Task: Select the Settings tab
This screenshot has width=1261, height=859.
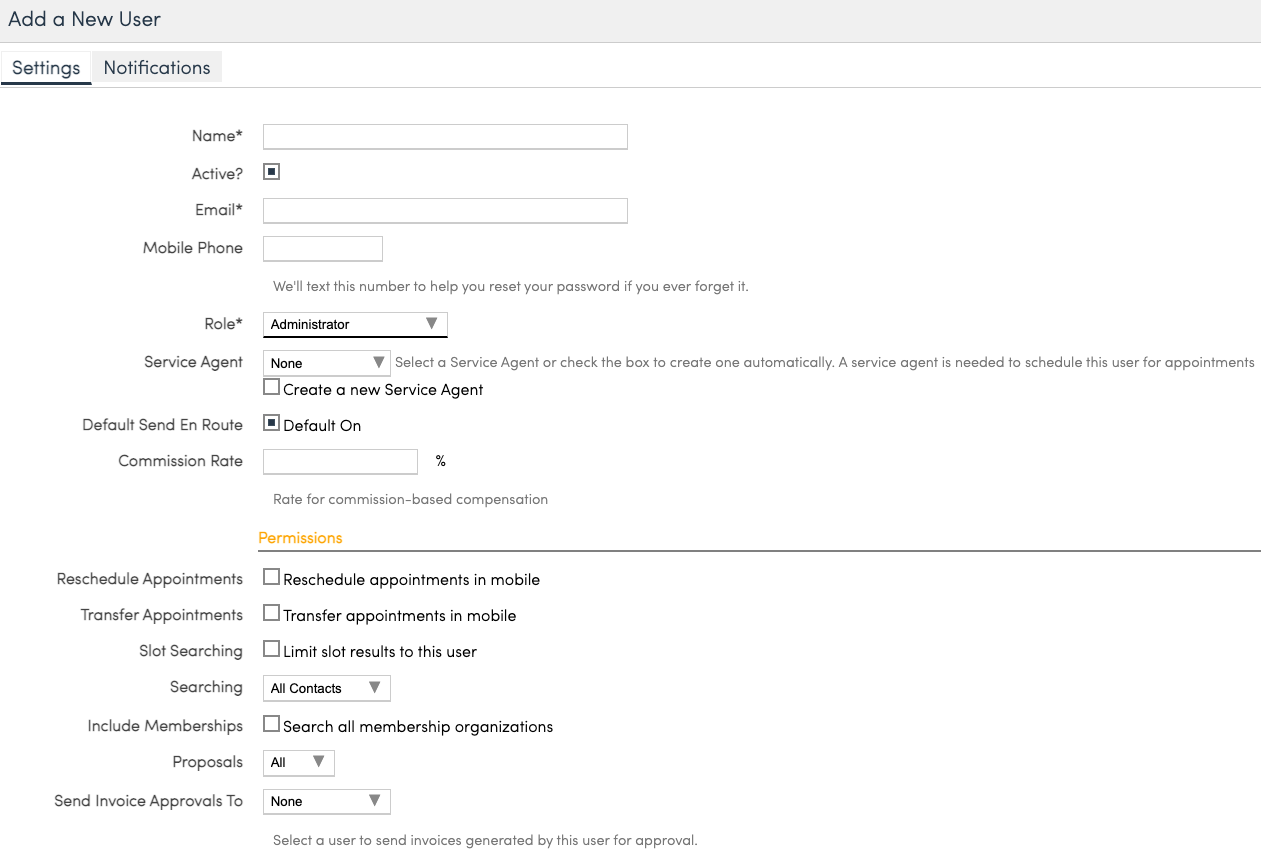Action: click(x=46, y=68)
